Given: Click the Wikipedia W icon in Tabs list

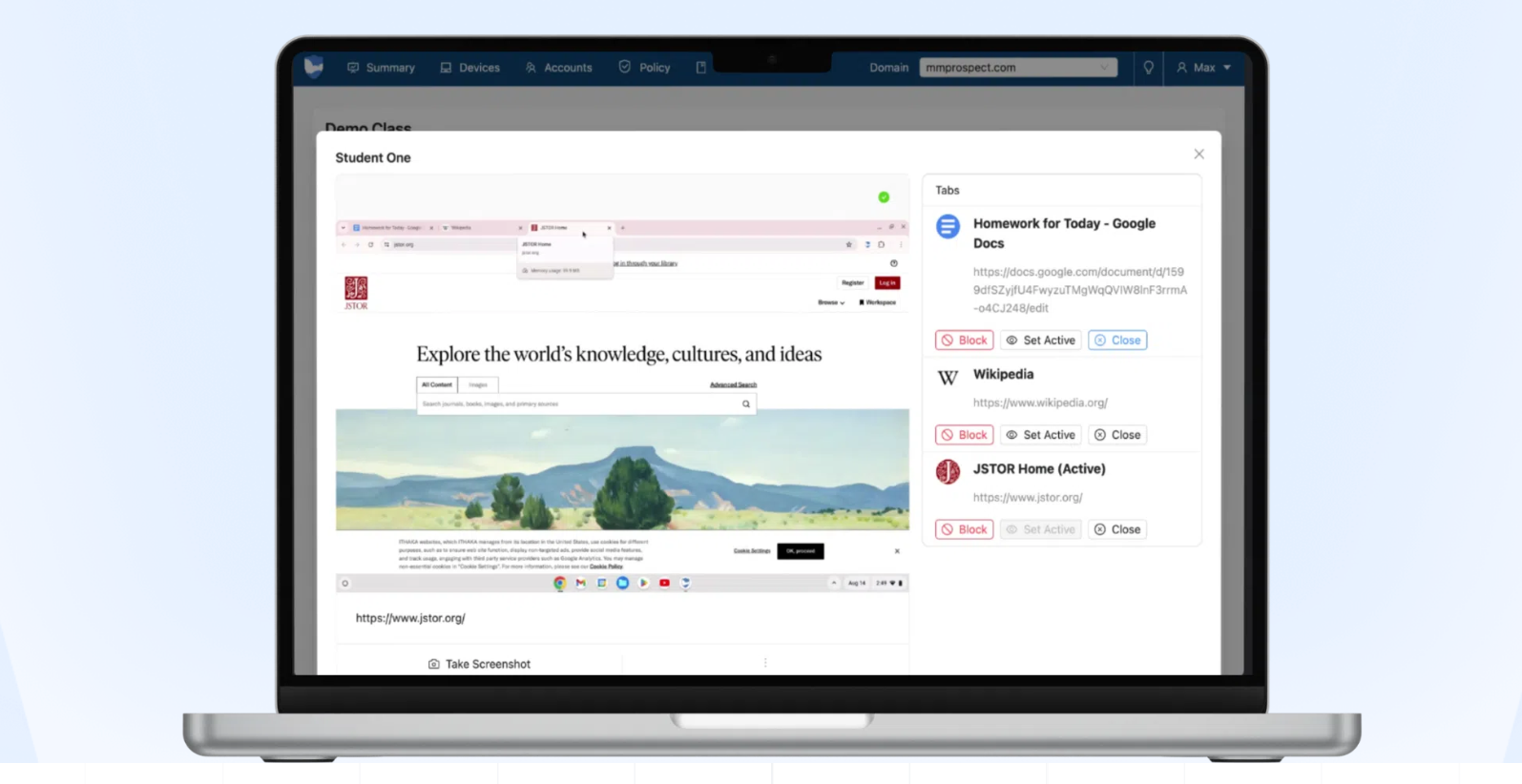Looking at the screenshot, I should (x=948, y=378).
